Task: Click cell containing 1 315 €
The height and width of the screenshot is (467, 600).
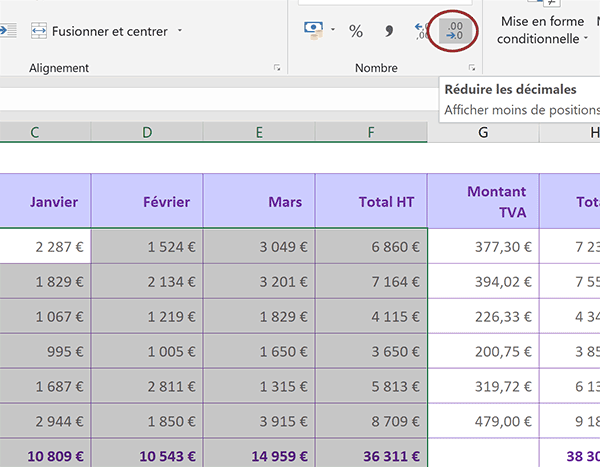Action: [x=259, y=386]
